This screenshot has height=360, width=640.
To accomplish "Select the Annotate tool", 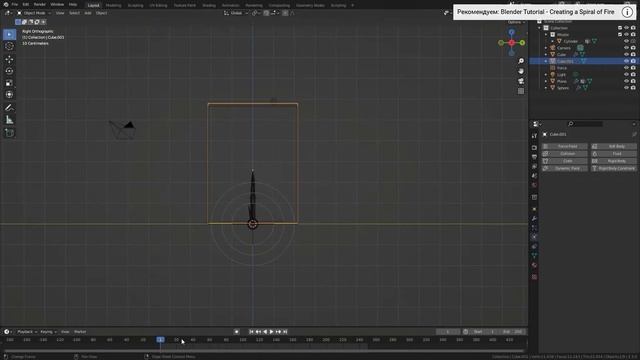I will [9, 108].
